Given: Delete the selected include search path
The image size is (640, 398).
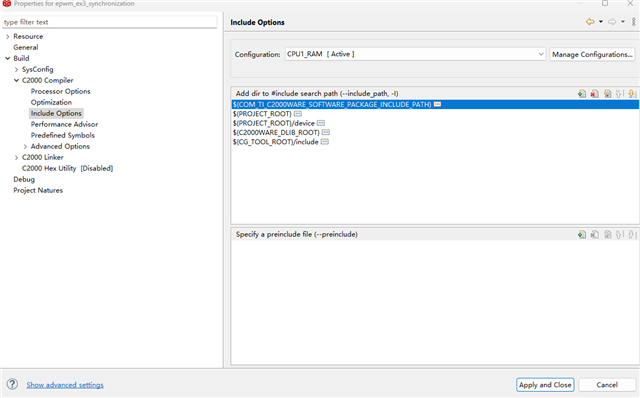Looking at the screenshot, I should pos(595,94).
